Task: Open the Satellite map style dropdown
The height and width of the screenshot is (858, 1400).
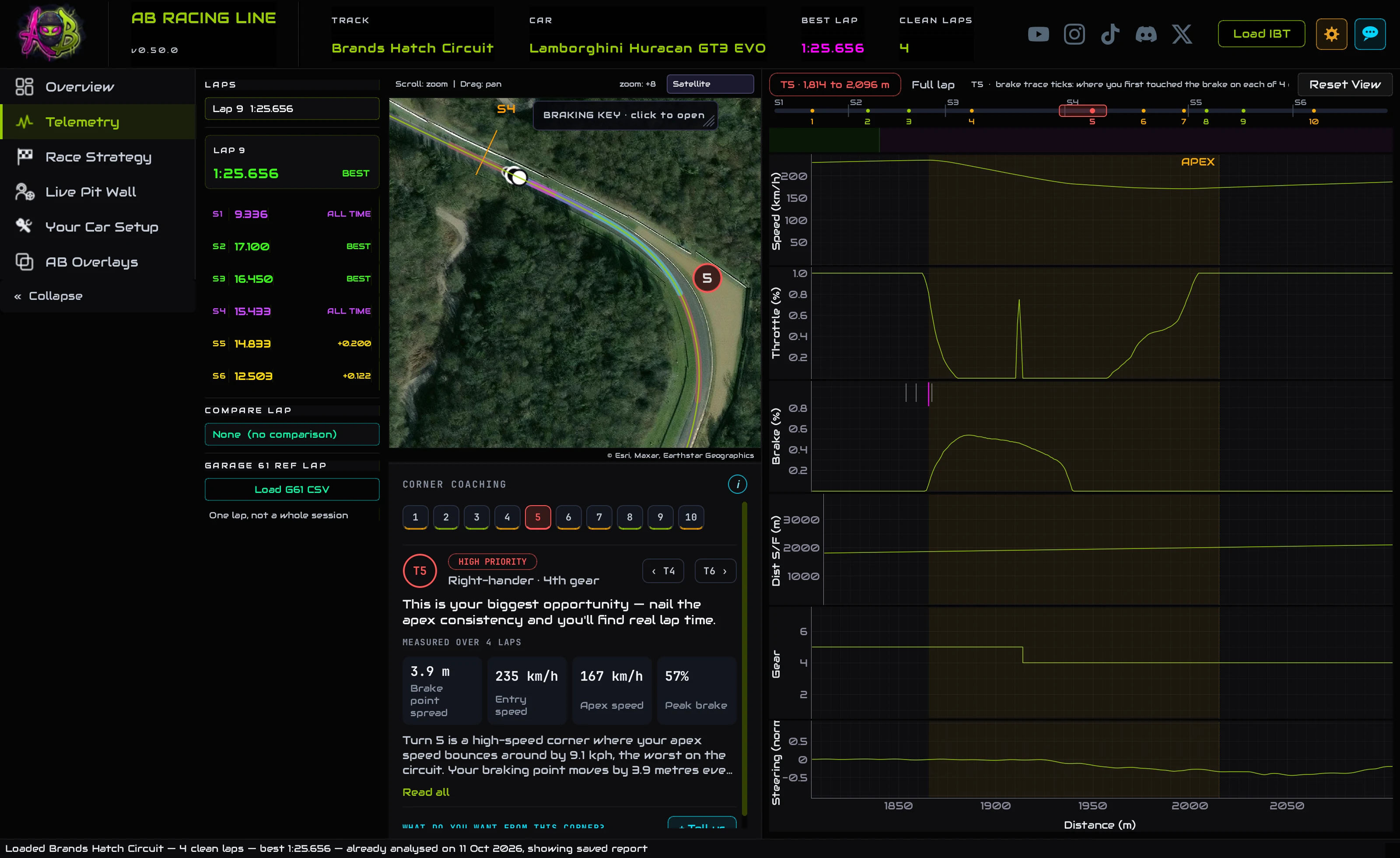Action: pyautogui.click(x=710, y=84)
